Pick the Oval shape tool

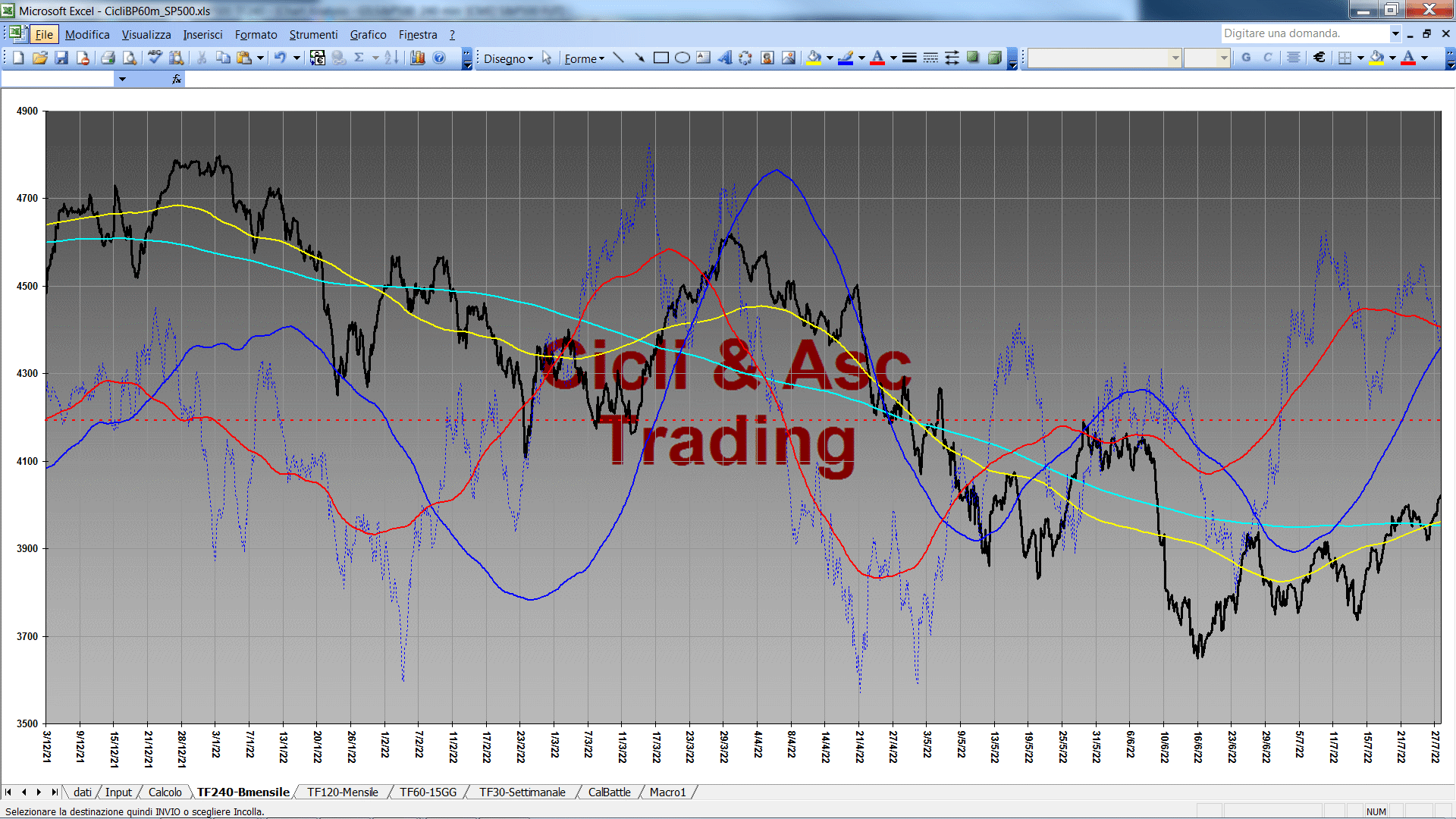[x=682, y=58]
